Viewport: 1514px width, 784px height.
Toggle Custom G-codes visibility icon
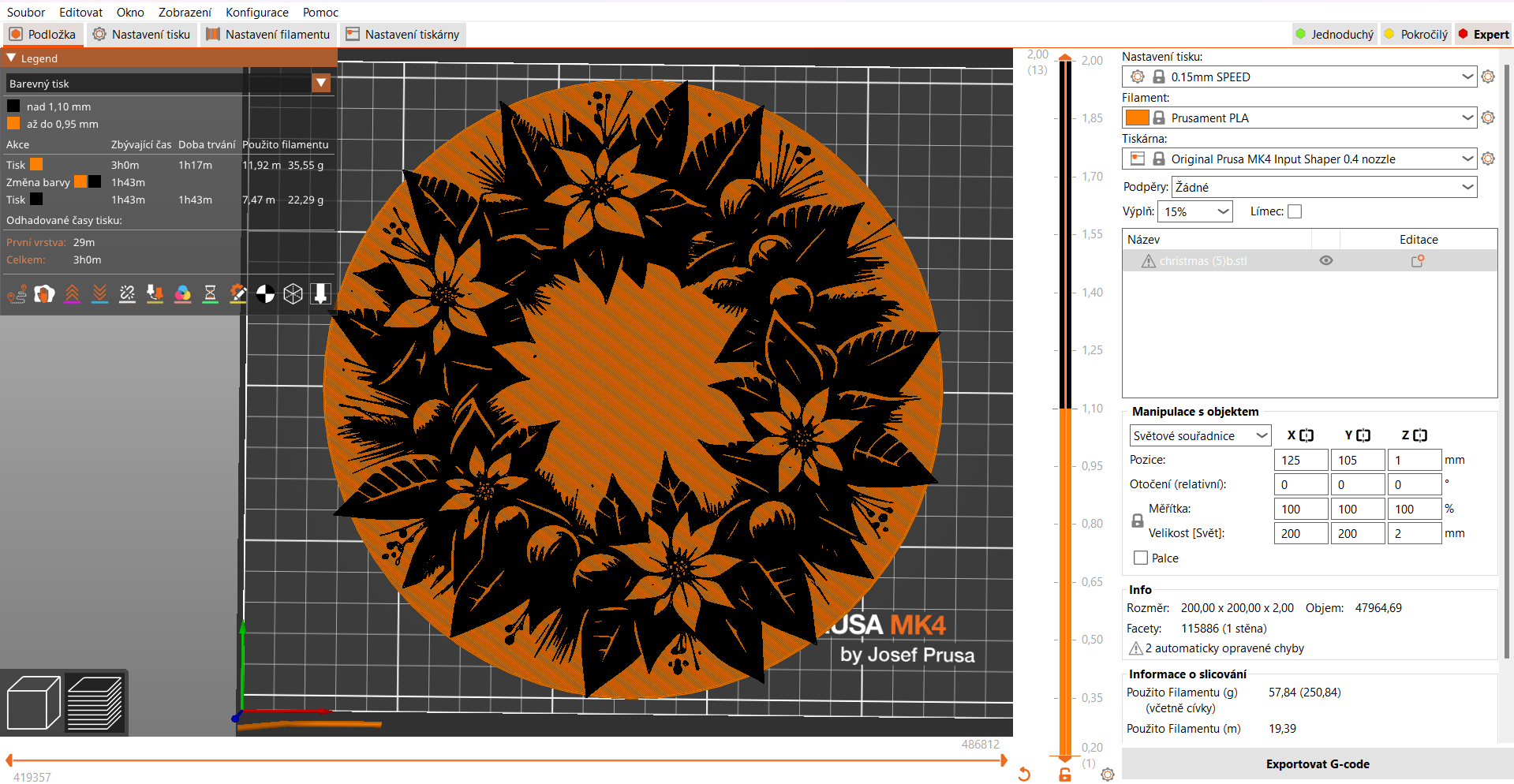click(237, 294)
